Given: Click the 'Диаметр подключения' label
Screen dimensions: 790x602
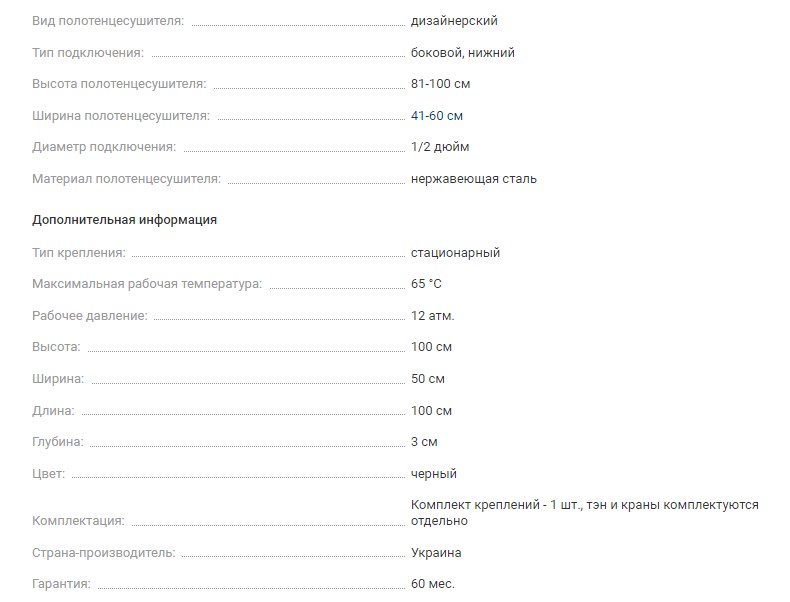Looking at the screenshot, I should 104,147.
